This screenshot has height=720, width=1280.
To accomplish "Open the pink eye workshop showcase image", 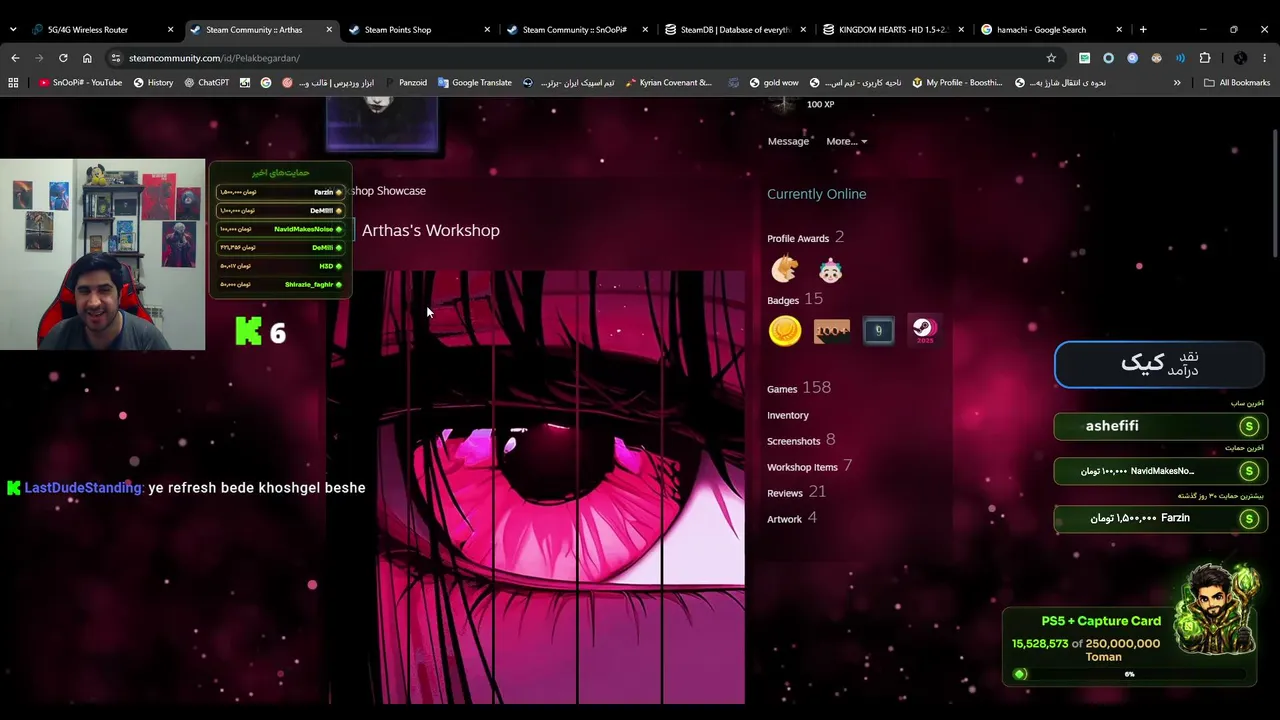I will click(x=536, y=487).
